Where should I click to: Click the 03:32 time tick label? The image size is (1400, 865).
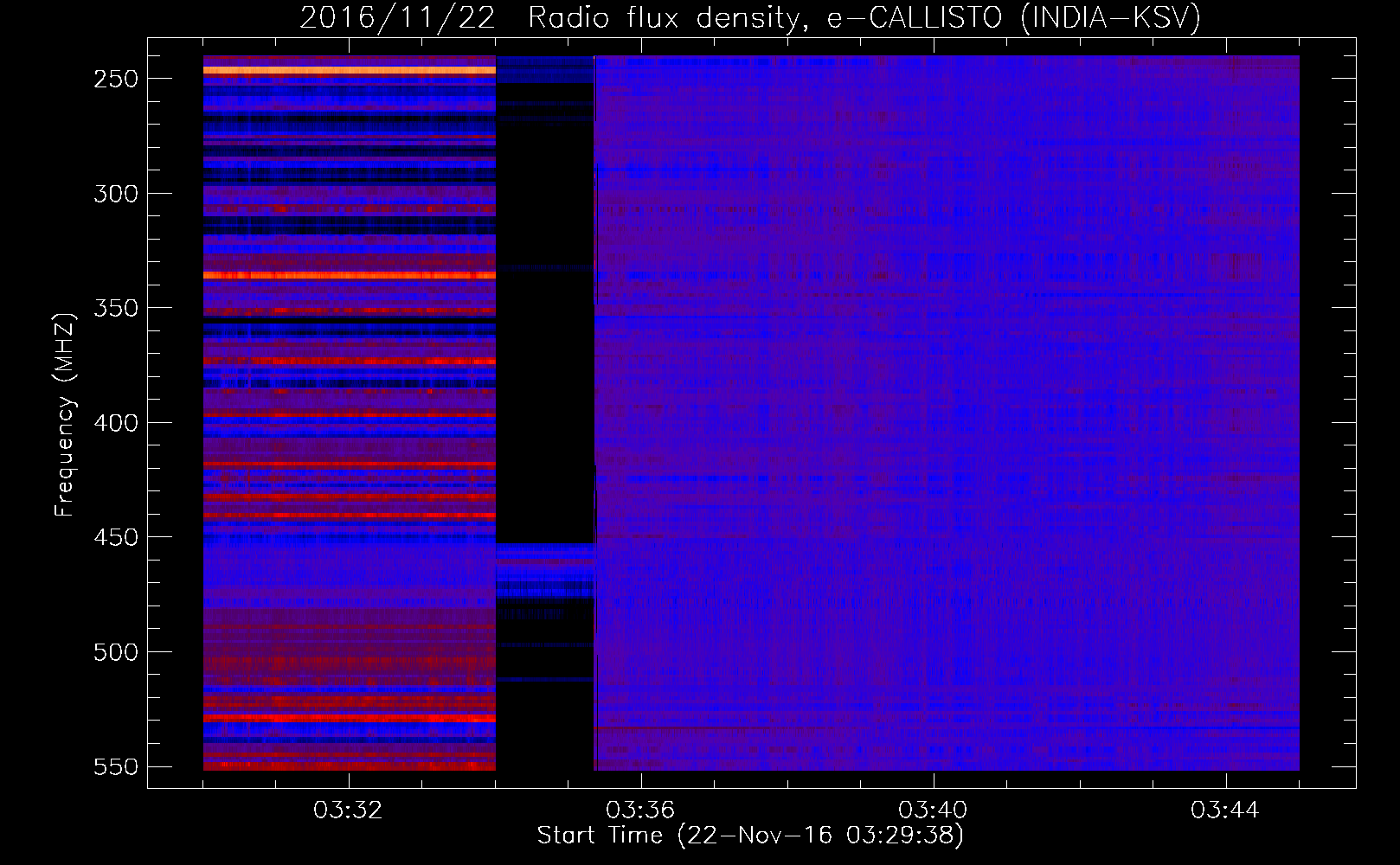click(x=348, y=811)
